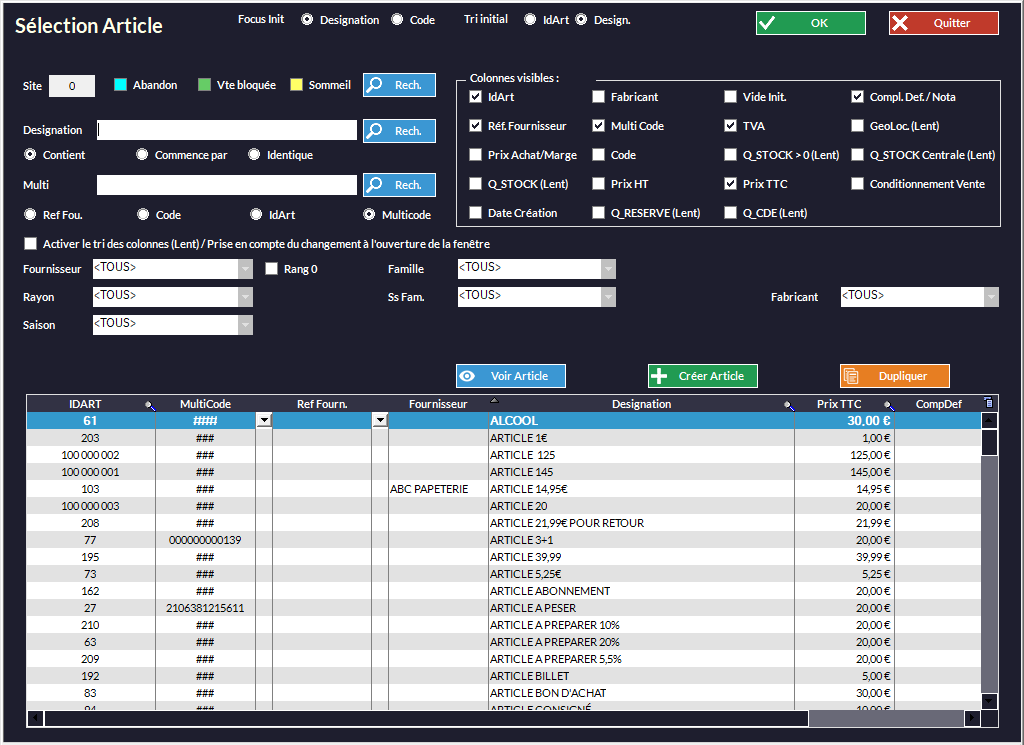Open the Fabricant filter combo box
This screenshot has height=745, width=1024.
pos(991,296)
